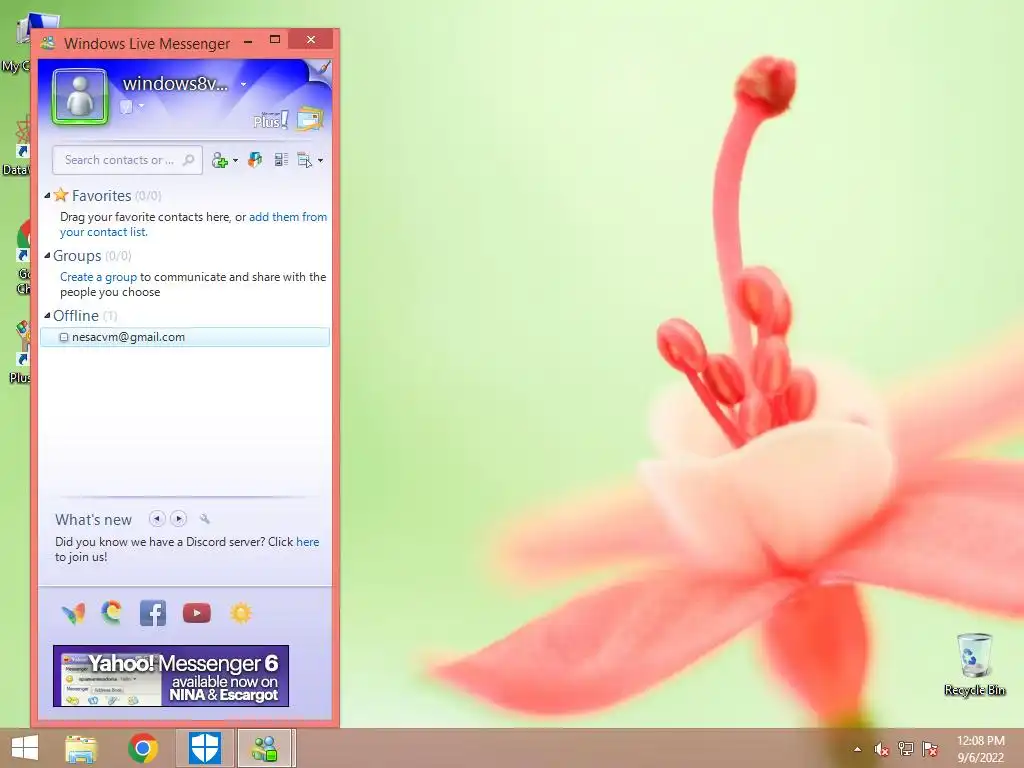
Task: Click Windows Live Messenger taskbar button
Action: click(264, 748)
